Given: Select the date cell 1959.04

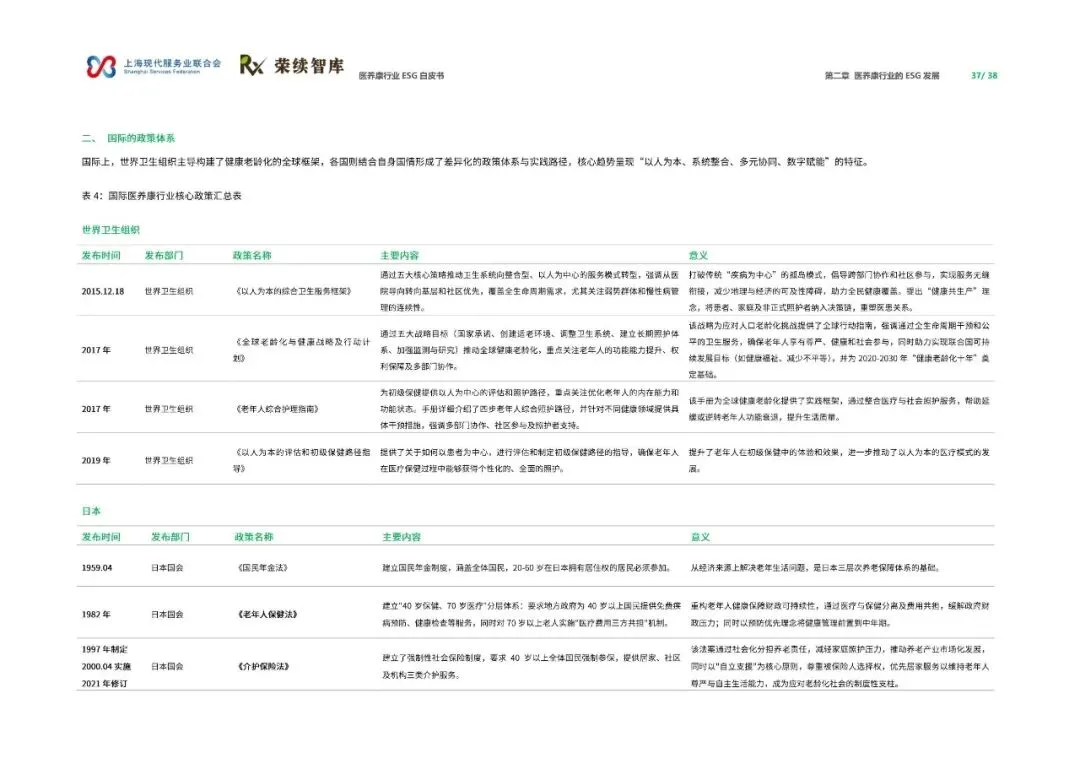Looking at the screenshot, I should [96, 568].
